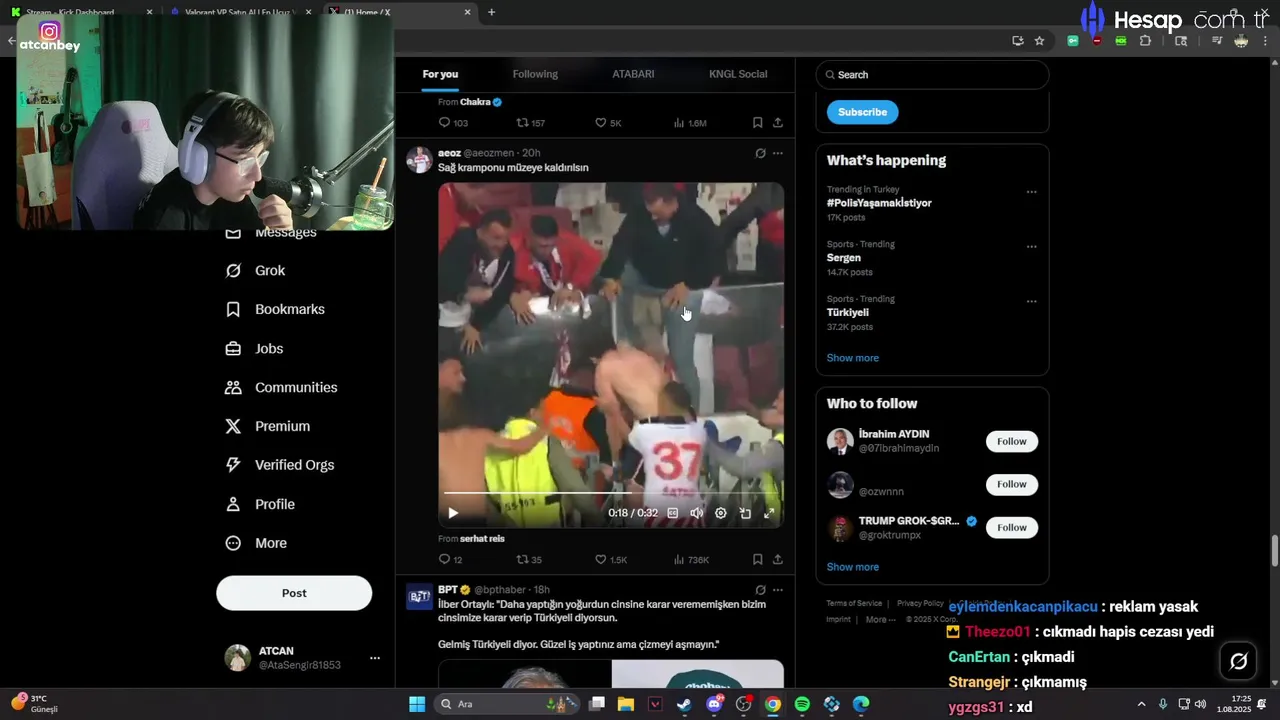The height and width of the screenshot is (720, 1280).
Task: Seek on the video progress bar
Action: (610, 493)
